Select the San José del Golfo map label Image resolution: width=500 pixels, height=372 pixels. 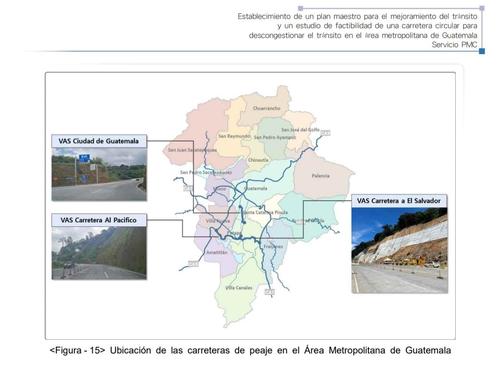click(x=301, y=130)
